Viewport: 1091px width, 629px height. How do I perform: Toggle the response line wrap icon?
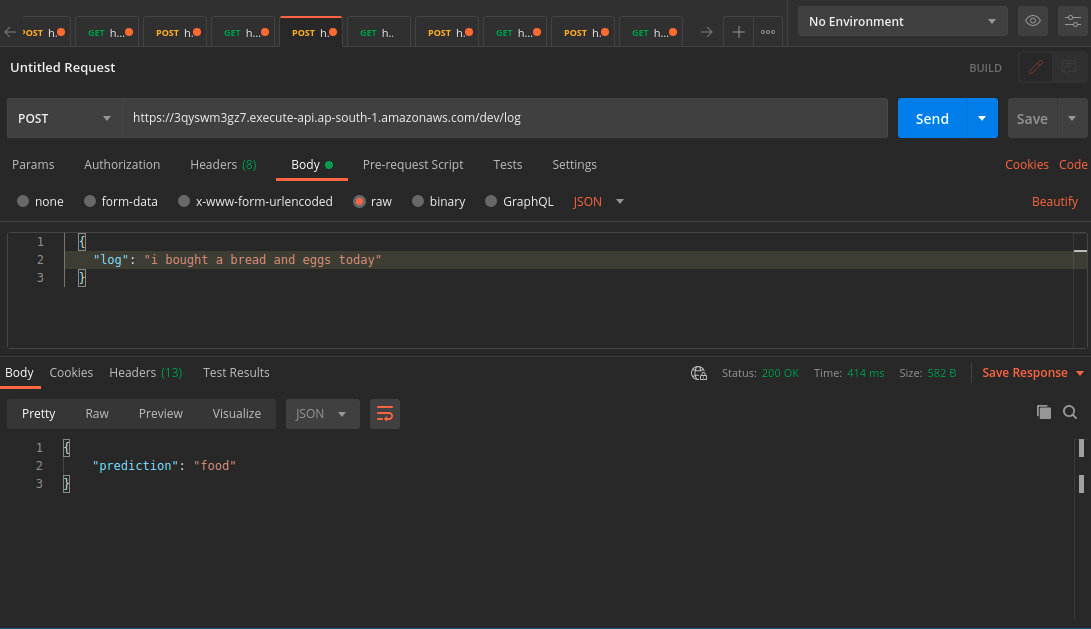click(x=384, y=414)
